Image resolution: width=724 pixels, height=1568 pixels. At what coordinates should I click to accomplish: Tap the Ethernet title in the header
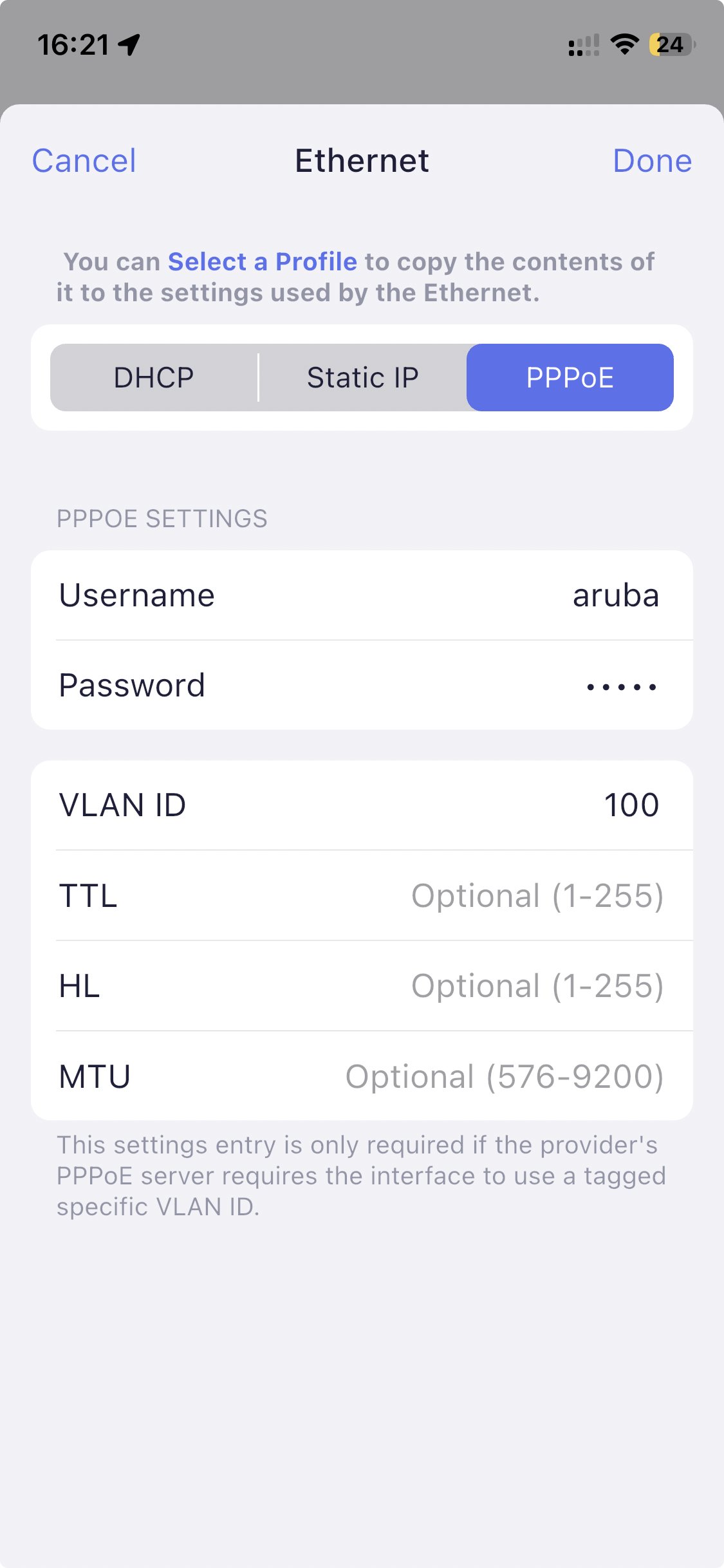pyautogui.click(x=362, y=161)
